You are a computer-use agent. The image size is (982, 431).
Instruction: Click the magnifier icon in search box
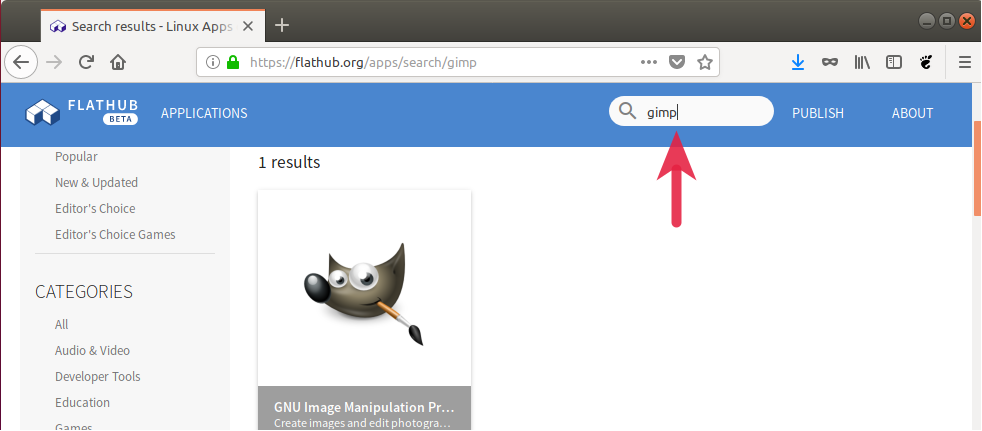pyautogui.click(x=628, y=111)
